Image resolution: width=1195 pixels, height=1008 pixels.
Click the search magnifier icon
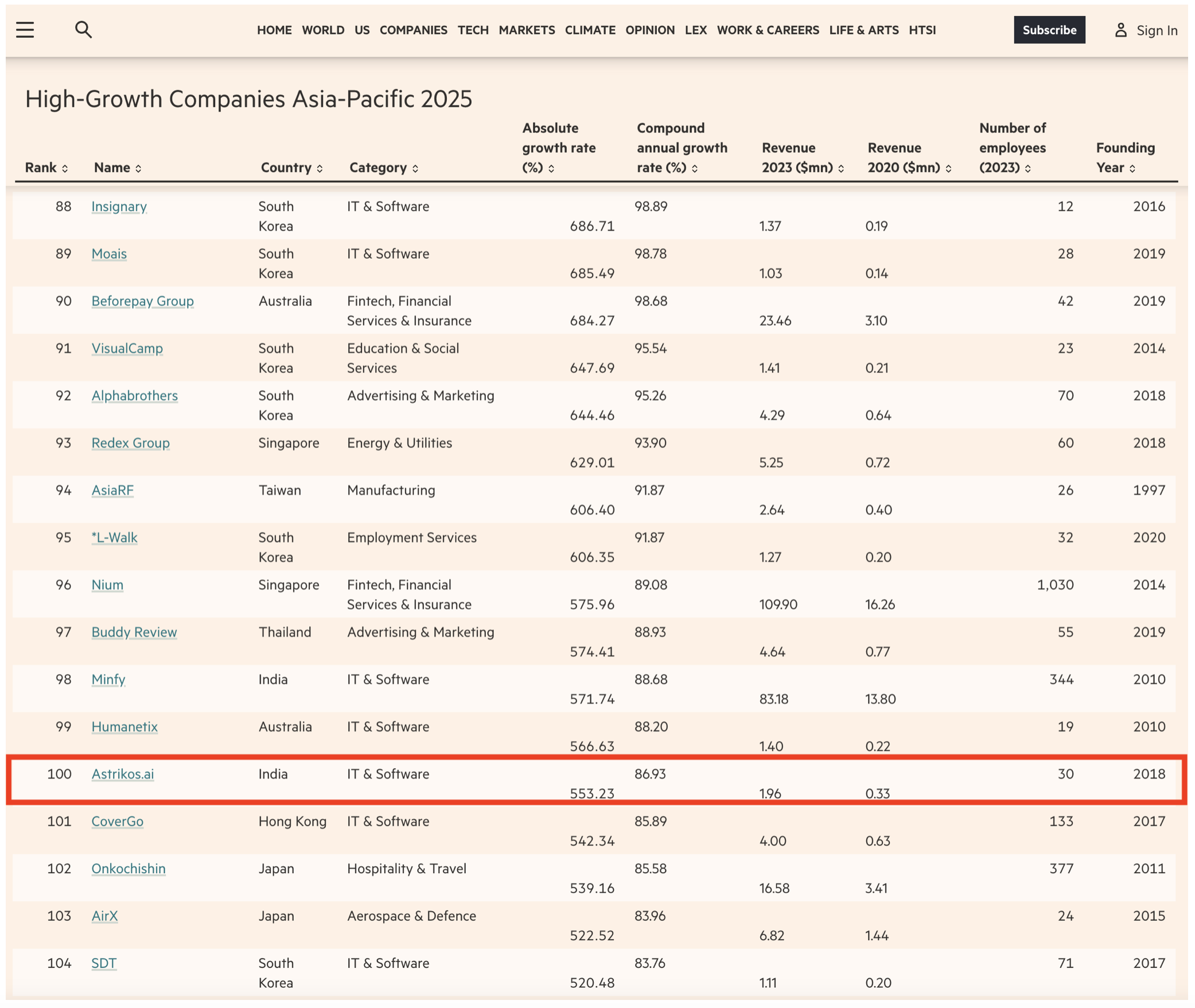point(83,30)
